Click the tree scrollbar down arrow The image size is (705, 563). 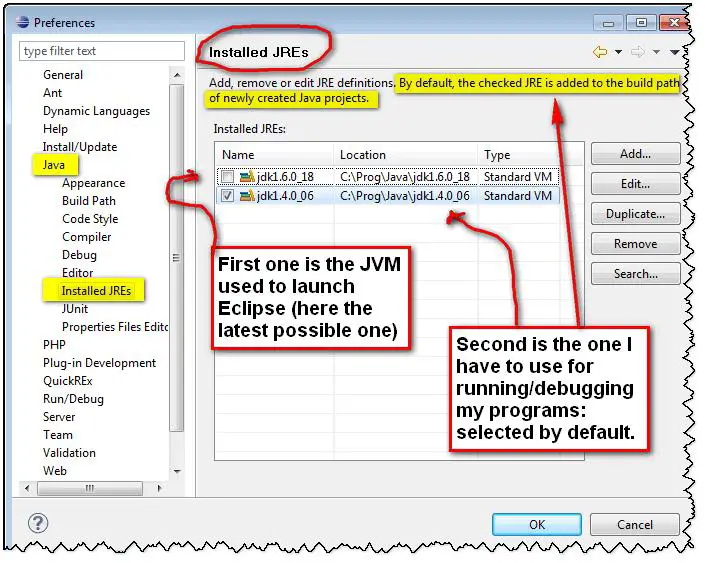pos(177,471)
